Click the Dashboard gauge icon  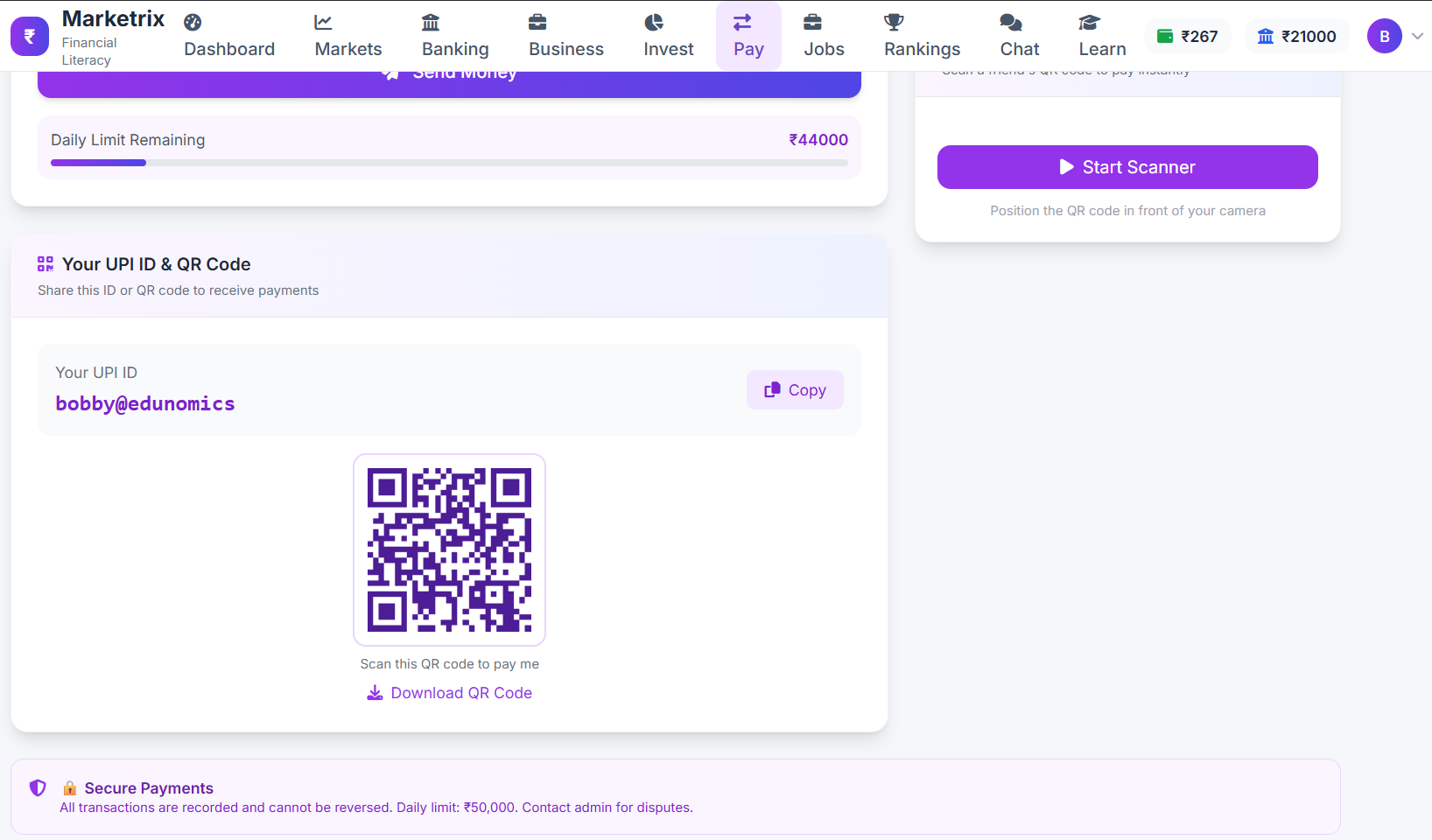click(193, 23)
